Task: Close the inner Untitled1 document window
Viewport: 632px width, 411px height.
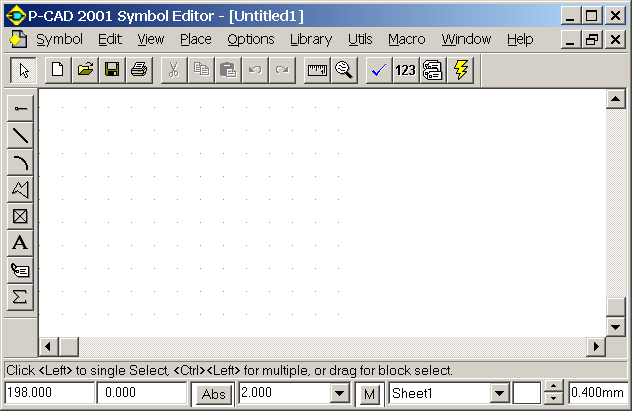Action: pos(615,39)
